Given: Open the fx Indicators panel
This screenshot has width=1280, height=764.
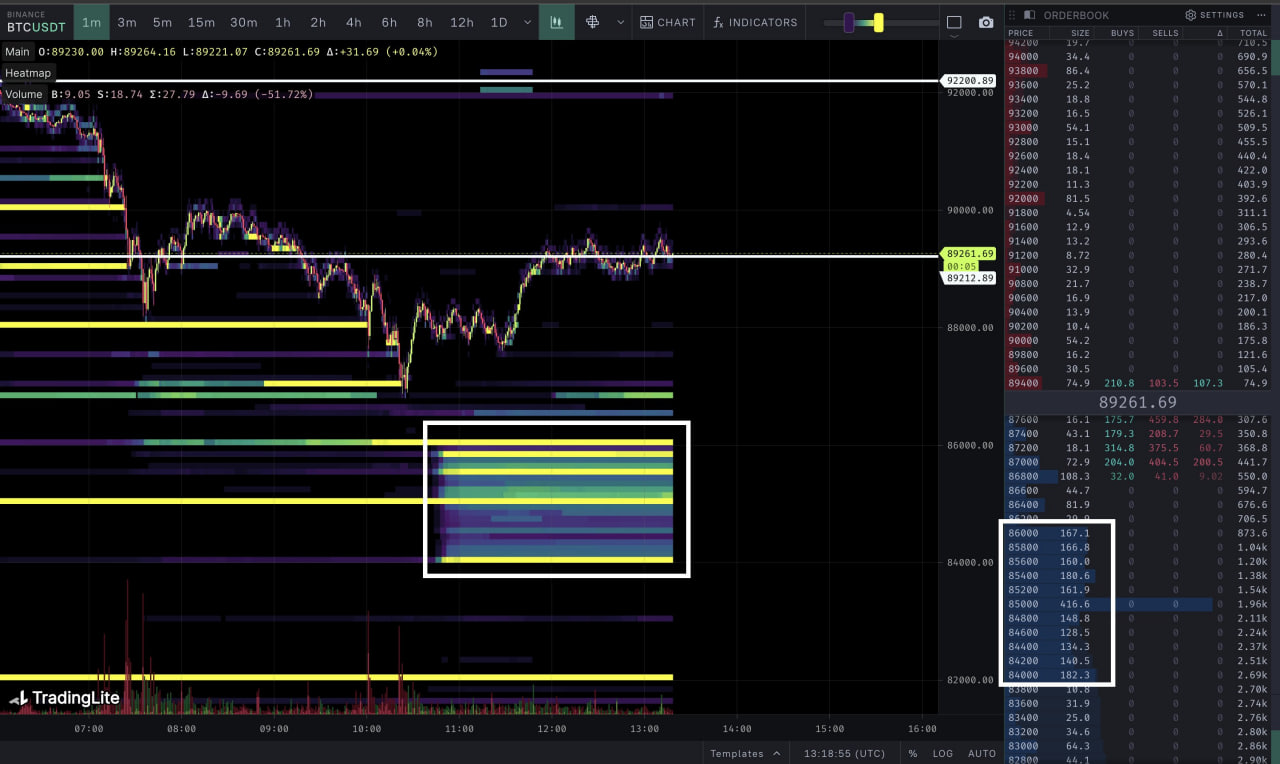Looking at the screenshot, I should (755, 22).
